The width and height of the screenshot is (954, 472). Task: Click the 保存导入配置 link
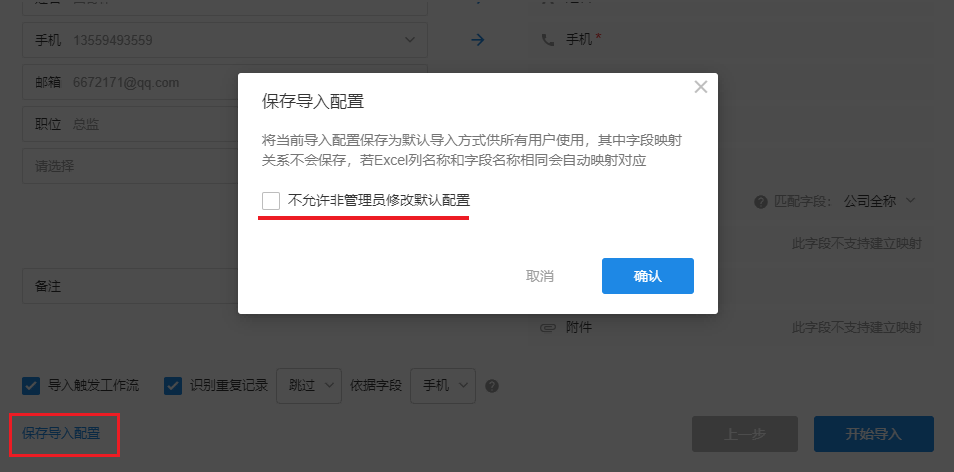(x=61, y=434)
